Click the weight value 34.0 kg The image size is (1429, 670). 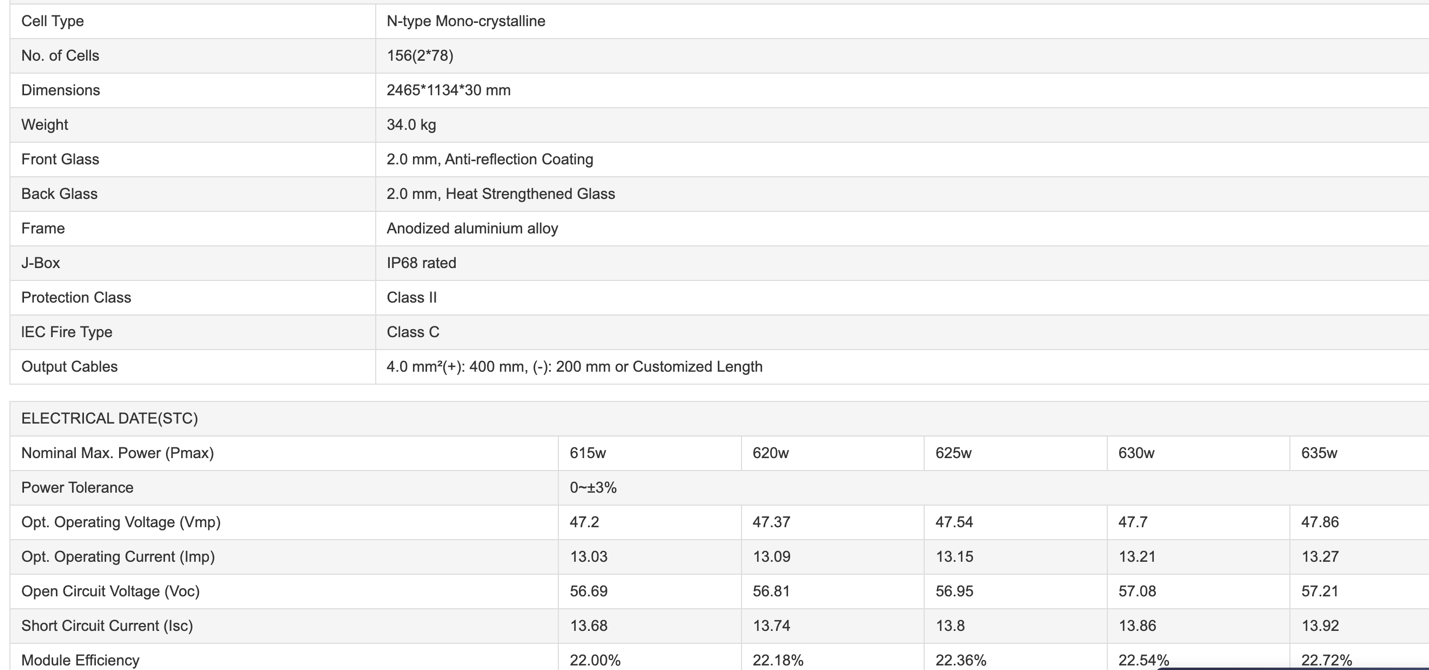click(x=411, y=125)
